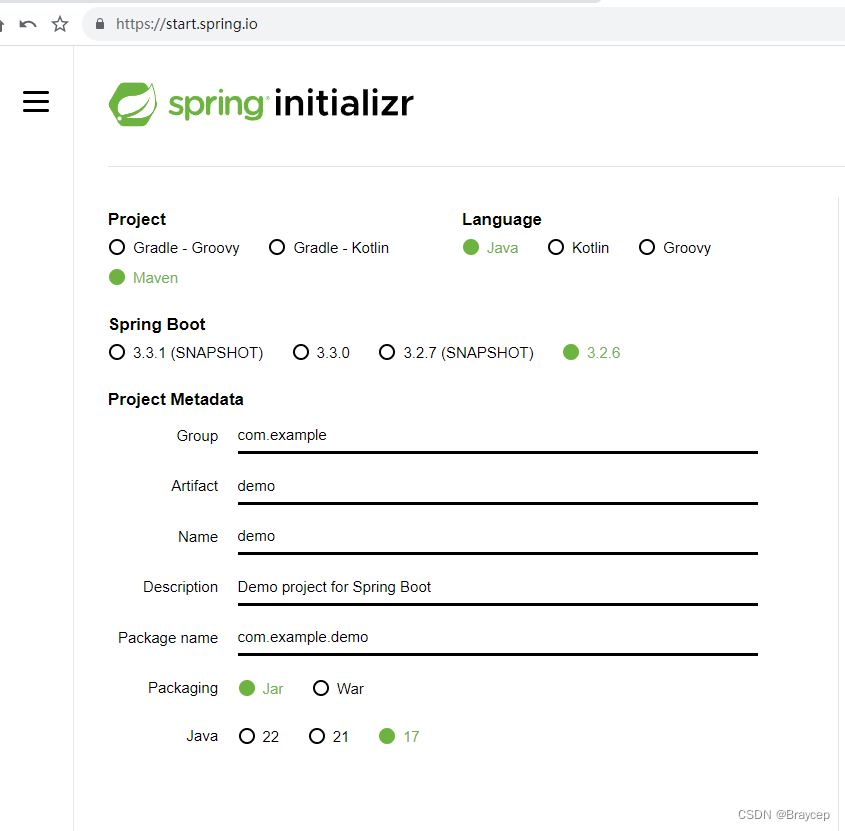This screenshot has width=845, height=831.
Task: Open the hamburger side menu
Action: 36,101
